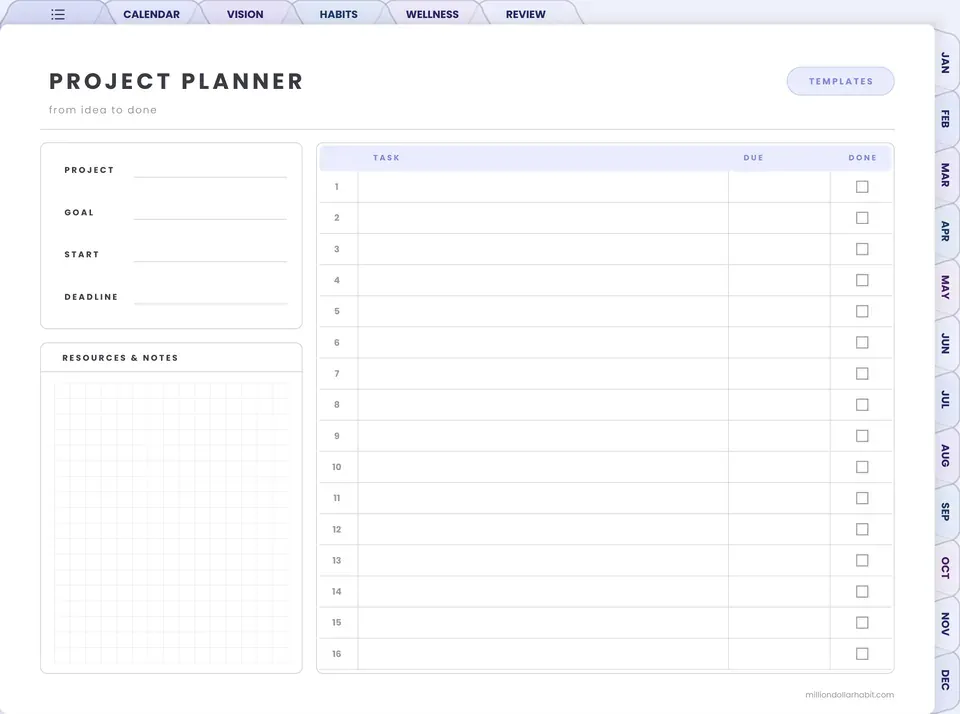Click the task cell in row 8
The height and width of the screenshot is (714, 960).
pos(543,405)
